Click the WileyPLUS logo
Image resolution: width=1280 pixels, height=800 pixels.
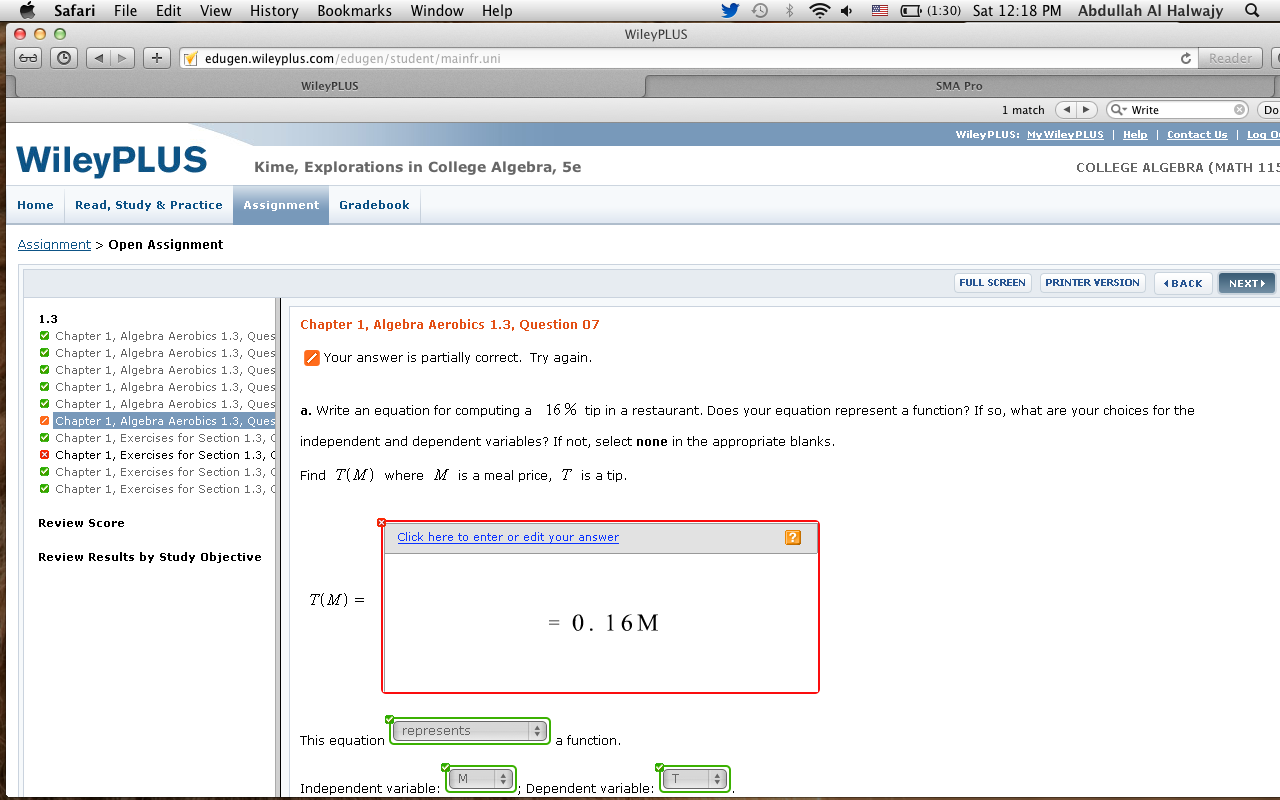click(112, 161)
